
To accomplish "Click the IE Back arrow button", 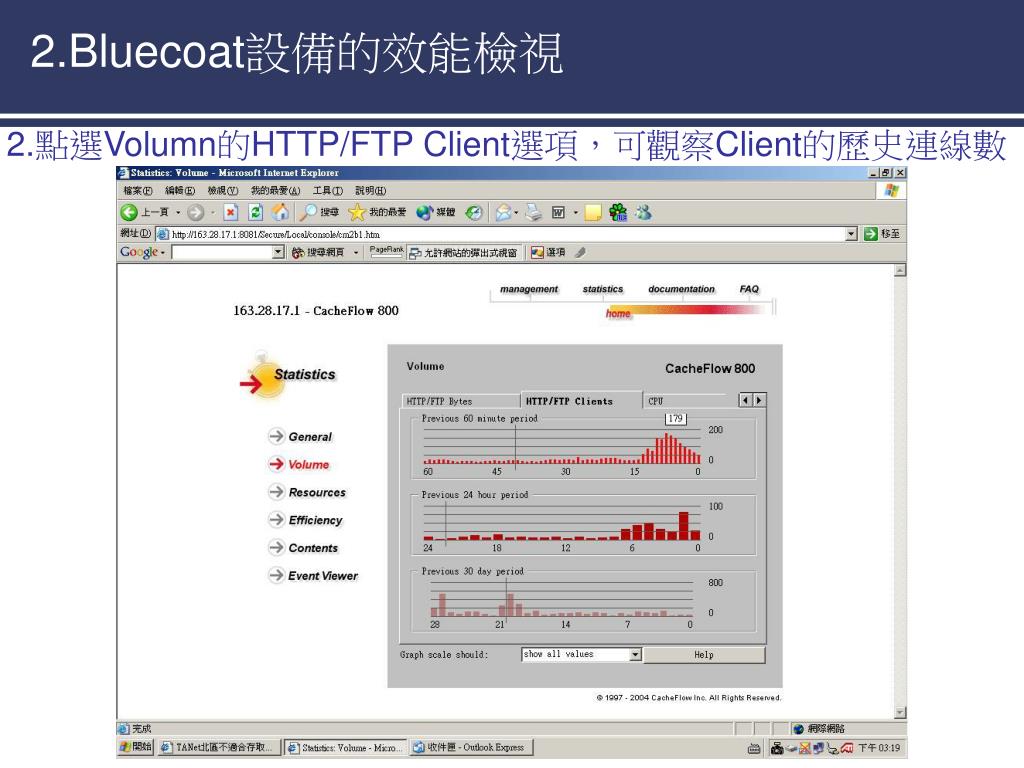I will click(129, 212).
